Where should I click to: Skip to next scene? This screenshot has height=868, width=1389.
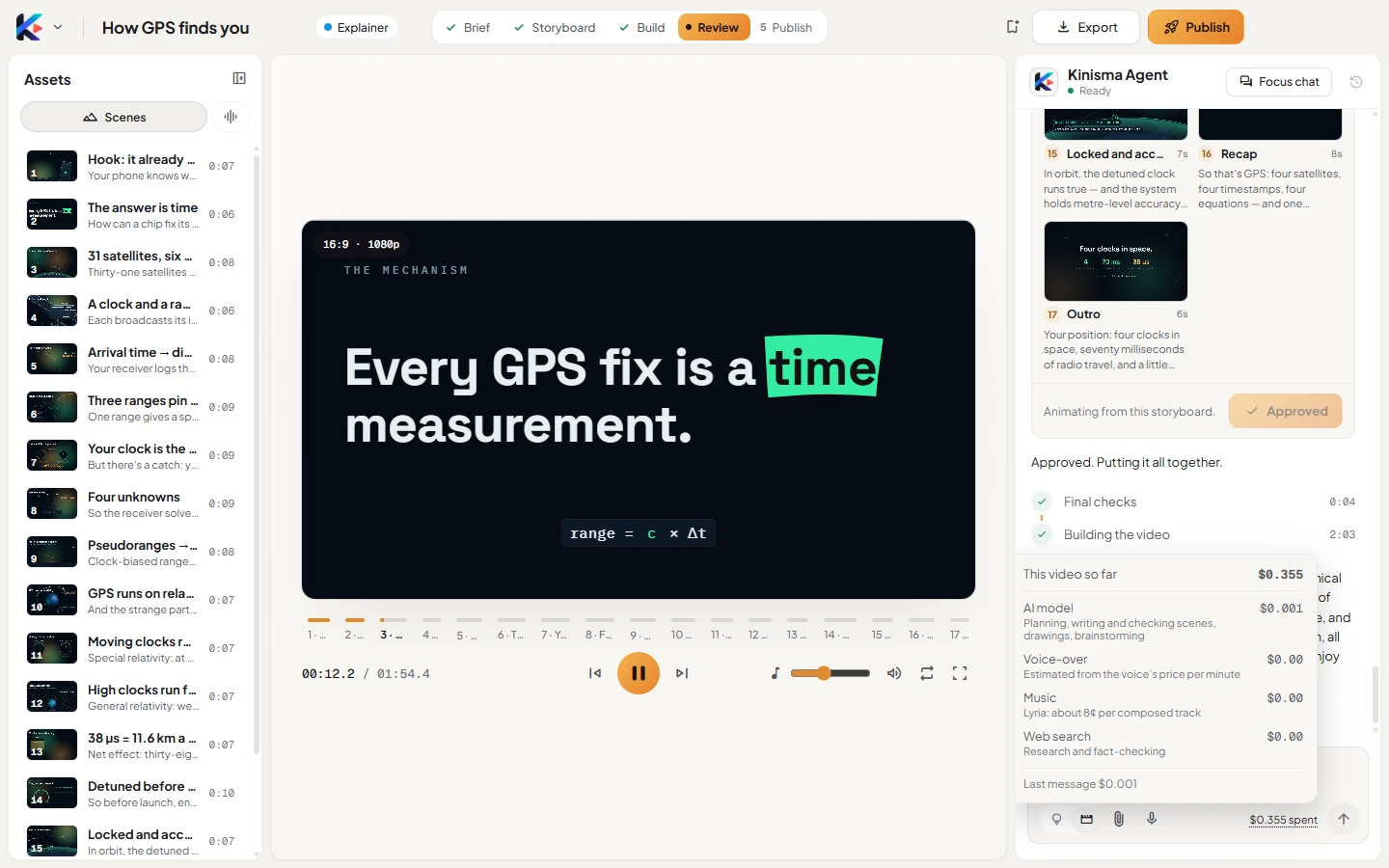682,673
